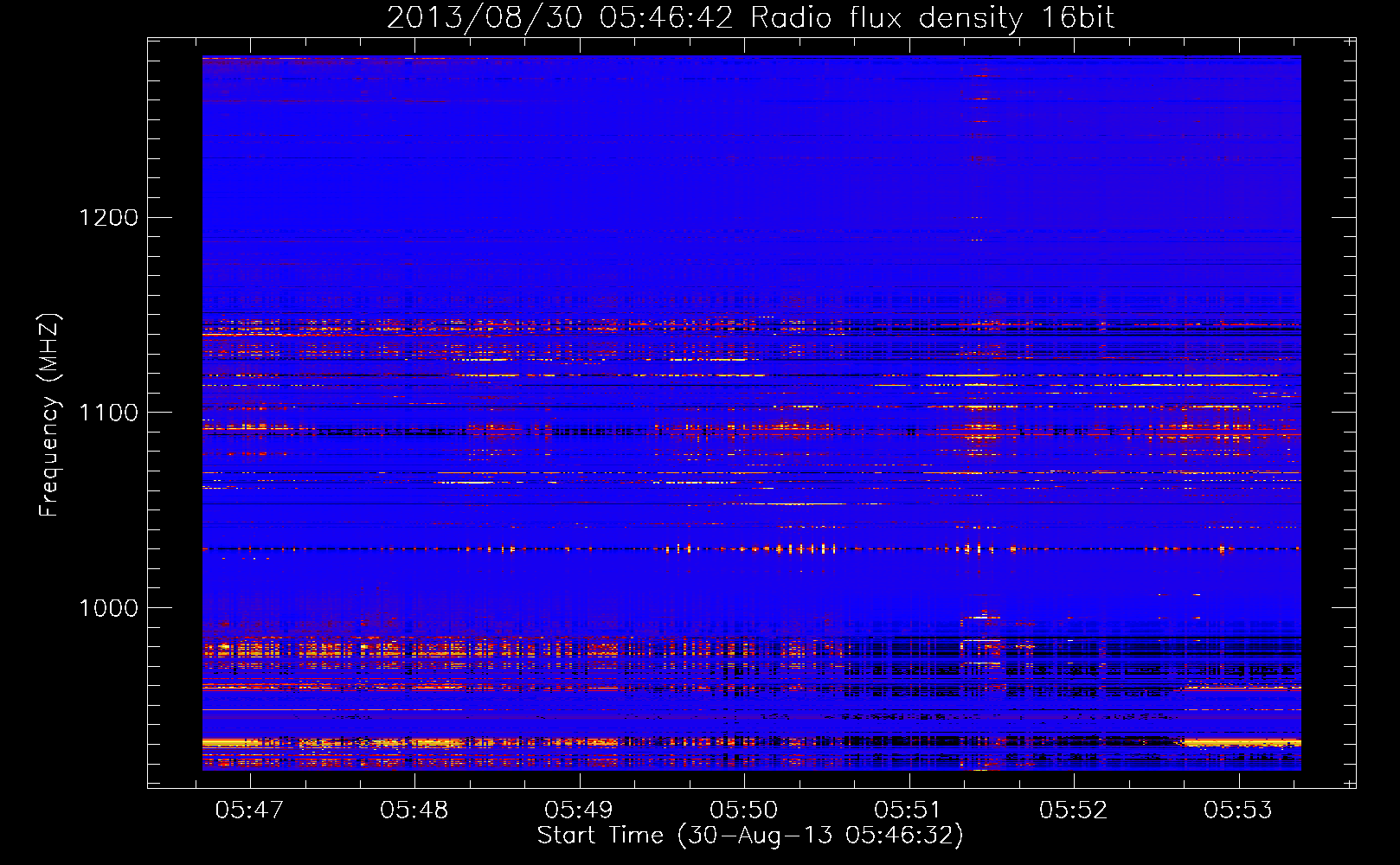Click the 05:48 time tick label
The height and width of the screenshot is (865, 1400).
point(414,811)
